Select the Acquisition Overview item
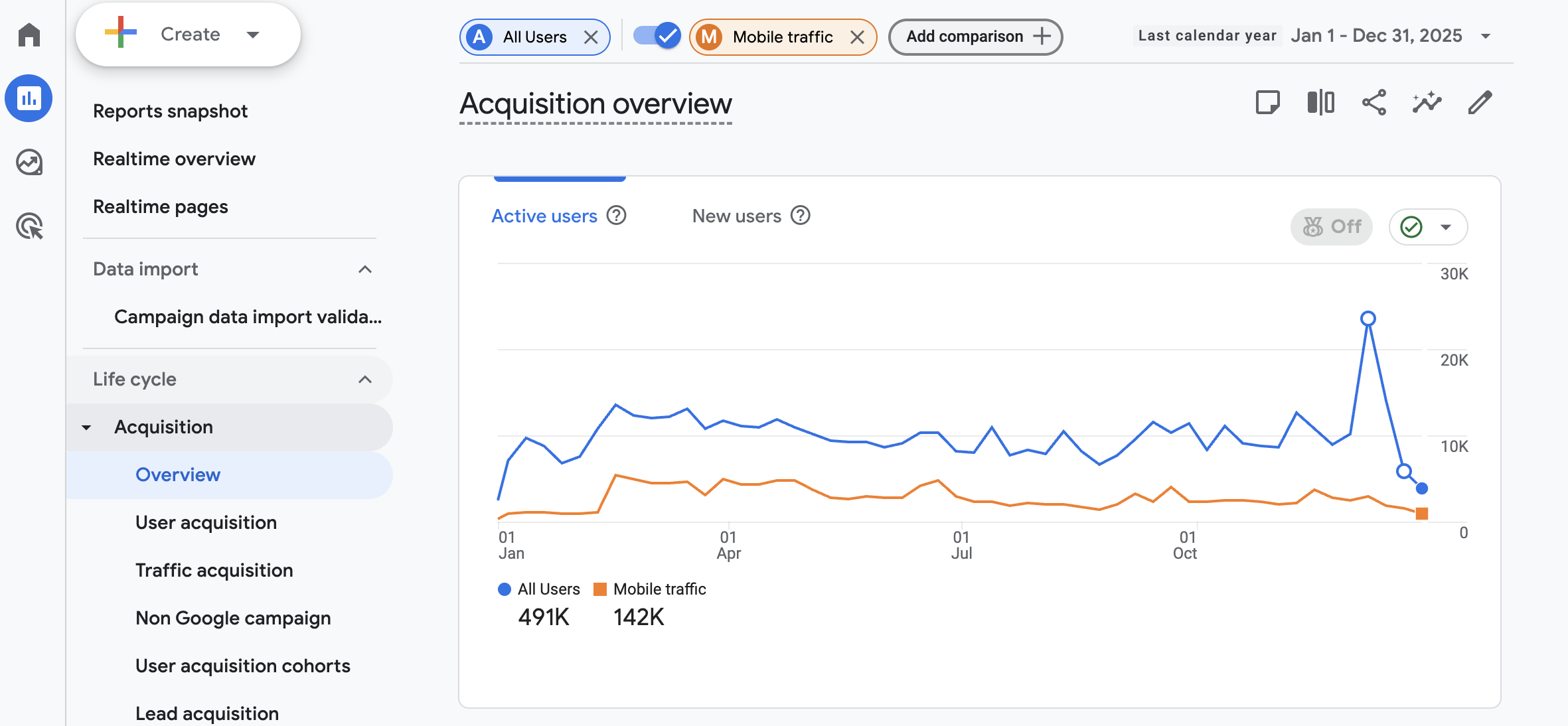This screenshot has height=726, width=1568. tap(229, 475)
